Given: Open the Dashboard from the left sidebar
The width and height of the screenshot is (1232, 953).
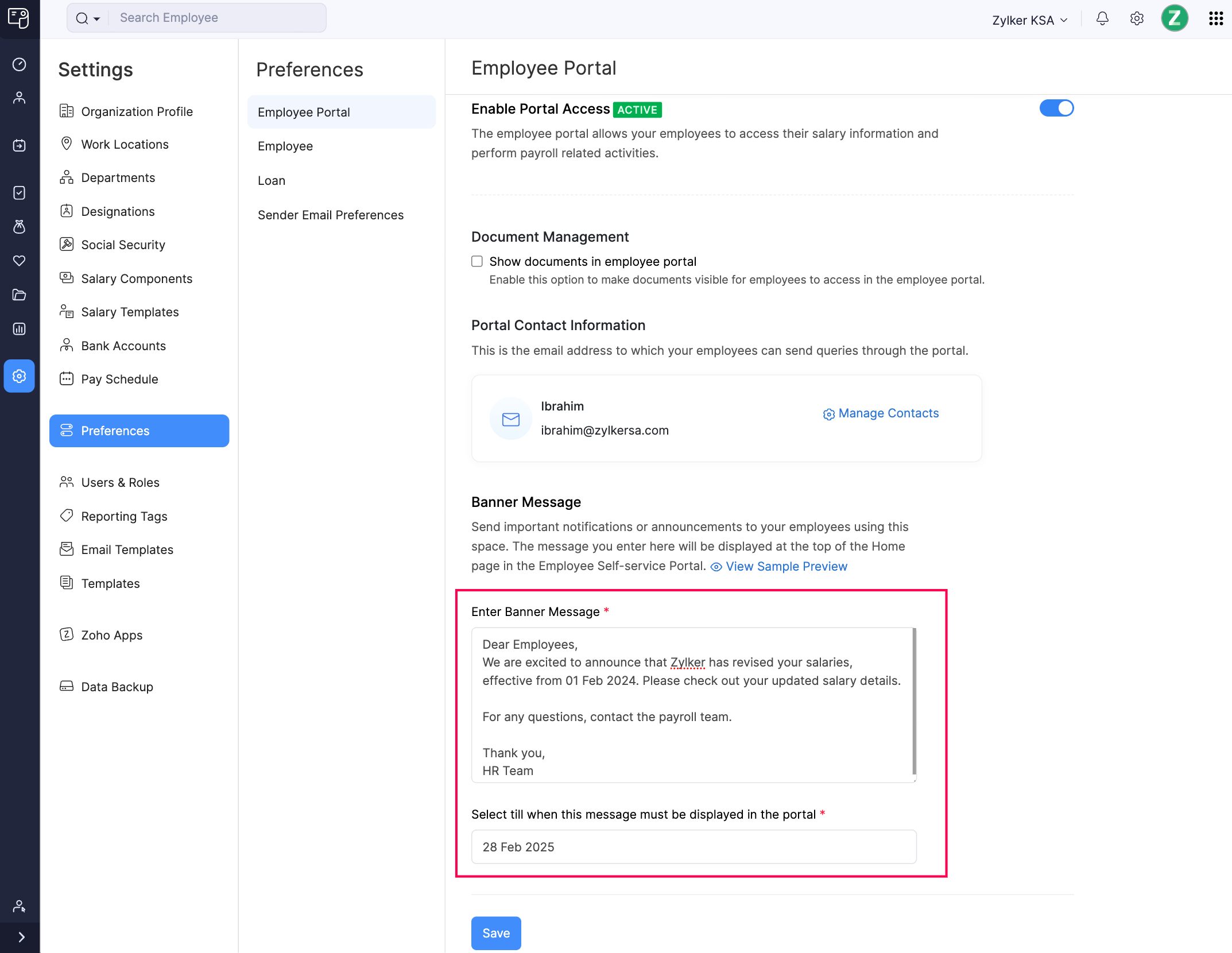Looking at the screenshot, I should tap(20, 65).
